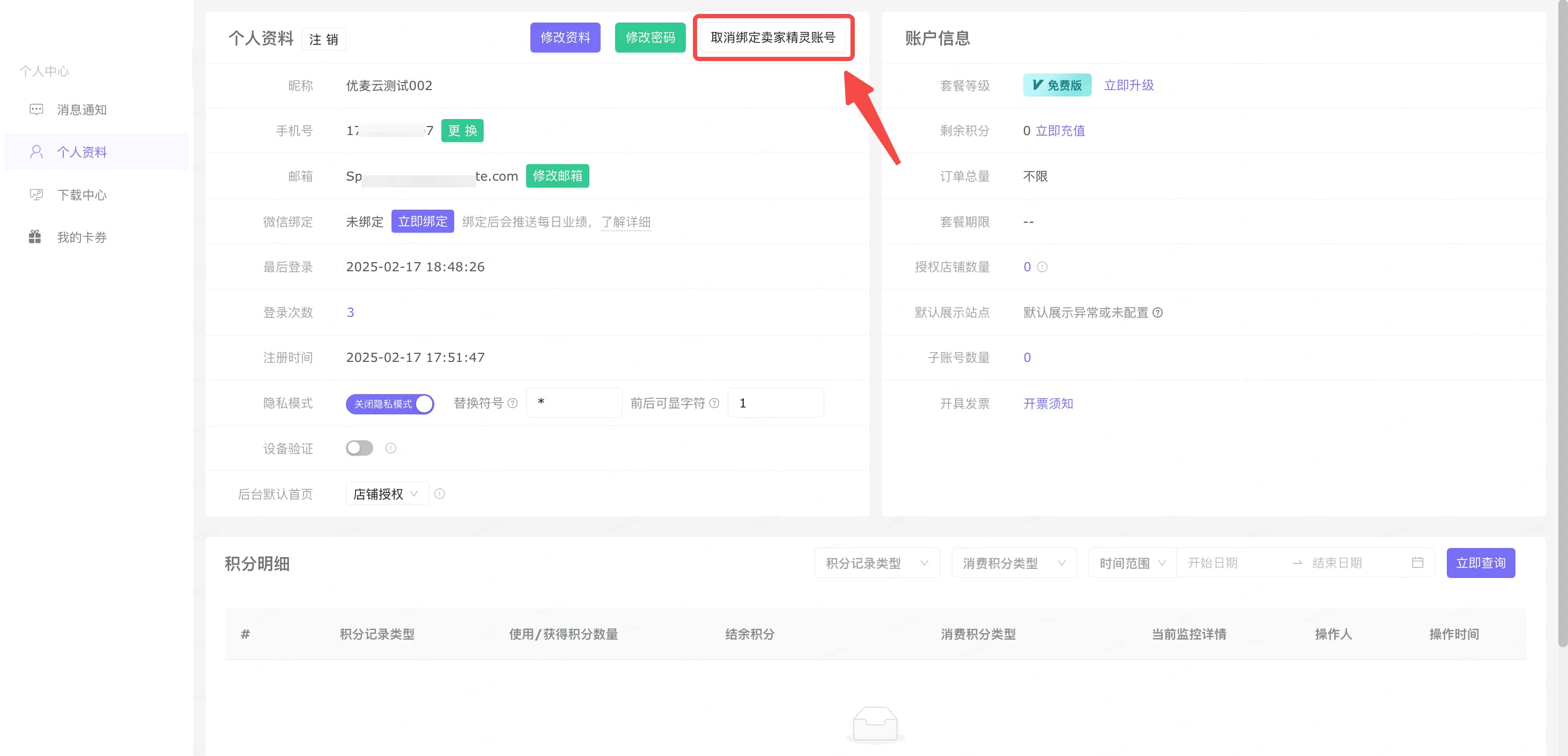1568x756 pixels.
Task: Expand the 消费积分类型 dropdown
Action: 1014,562
